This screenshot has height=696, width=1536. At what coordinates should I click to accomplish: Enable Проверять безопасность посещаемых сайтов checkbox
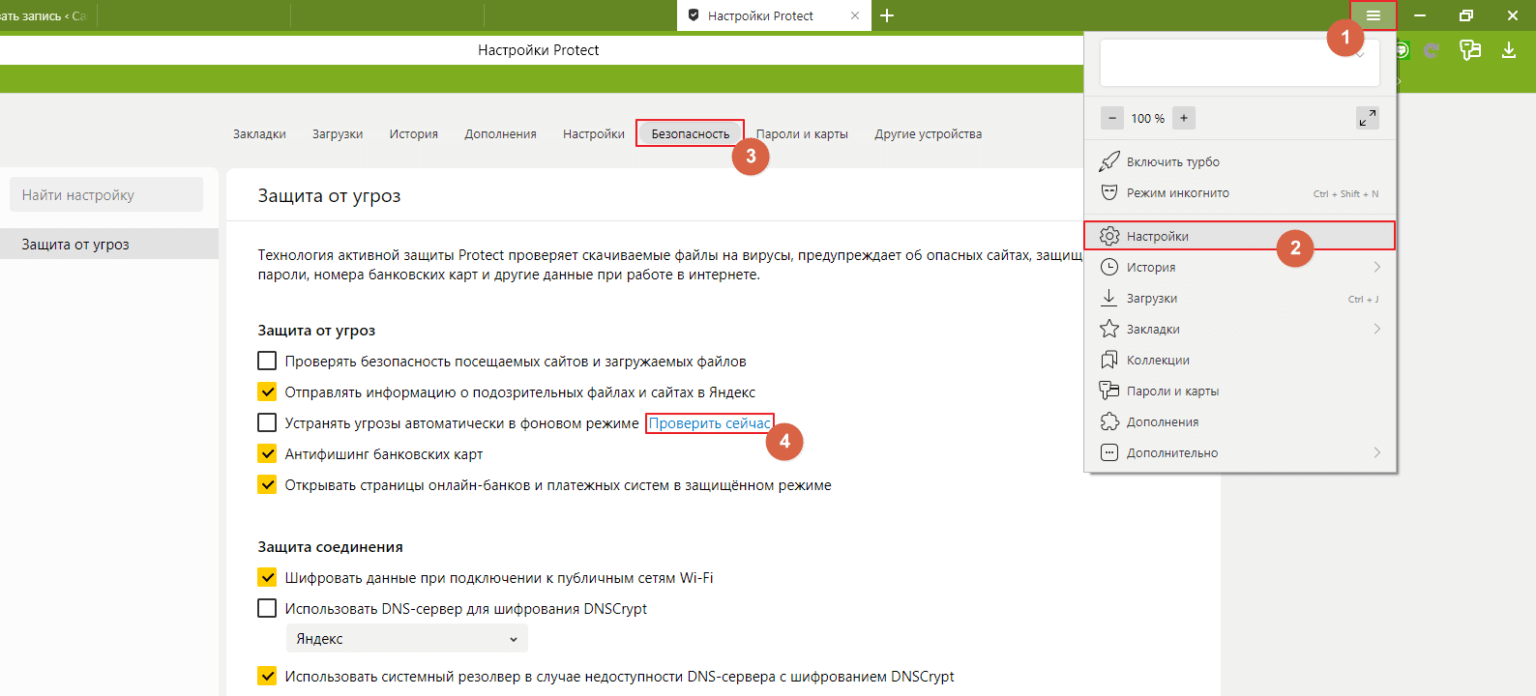click(267, 361)
